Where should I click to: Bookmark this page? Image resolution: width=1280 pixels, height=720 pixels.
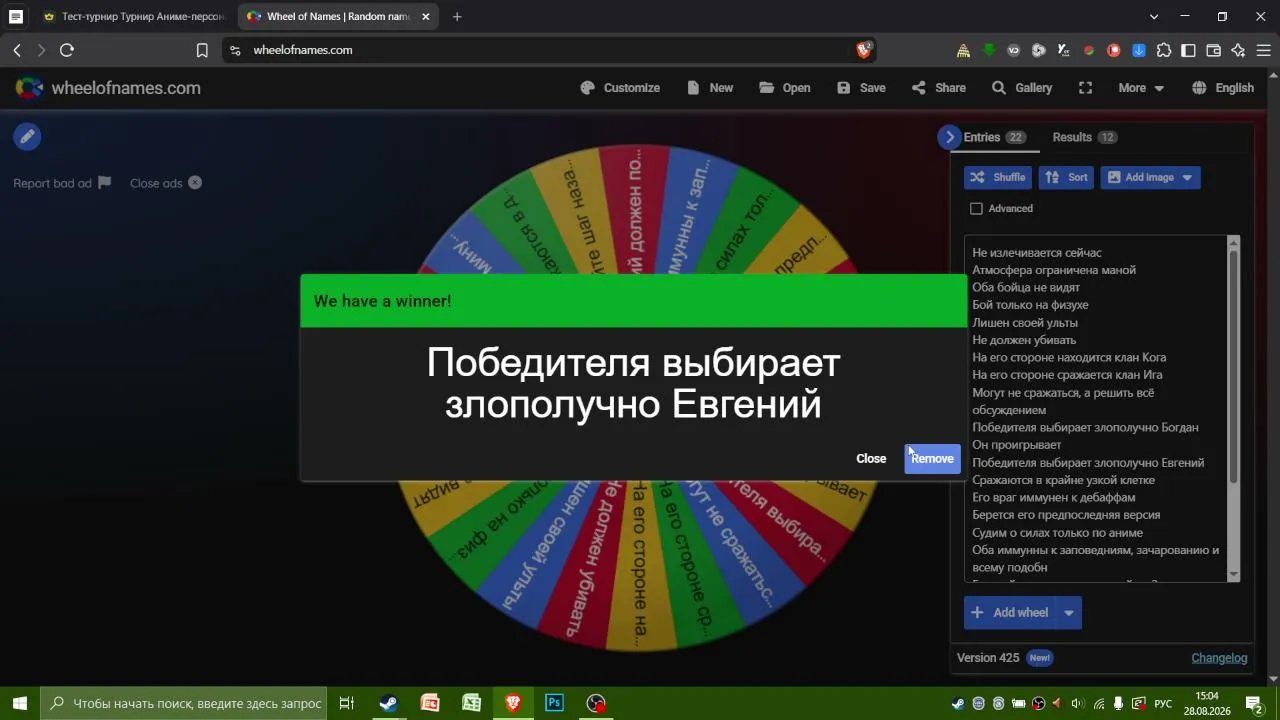(x=202, y=50)
